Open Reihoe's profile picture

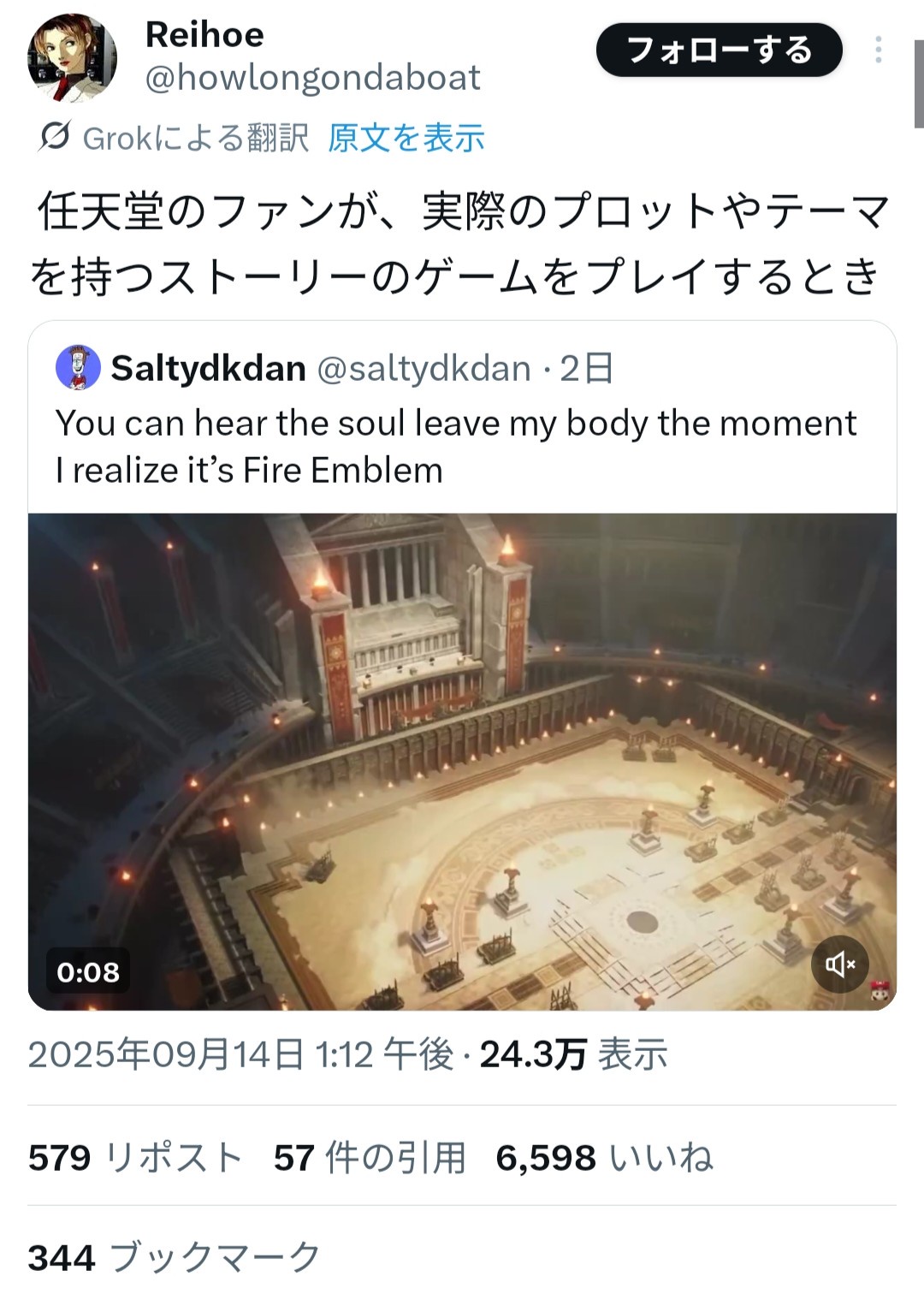[72, 58]
